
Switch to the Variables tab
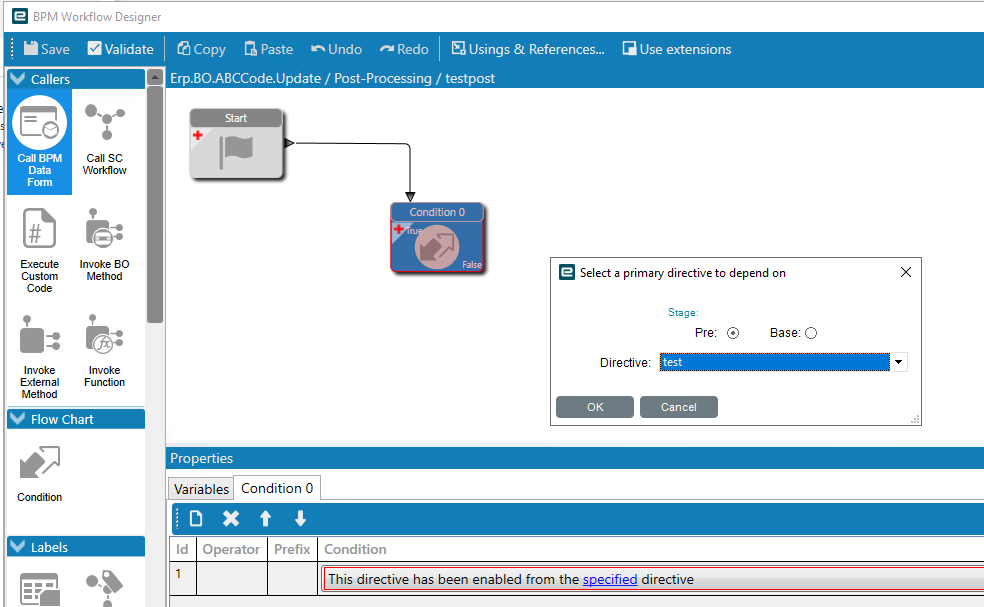click(201, 488)
